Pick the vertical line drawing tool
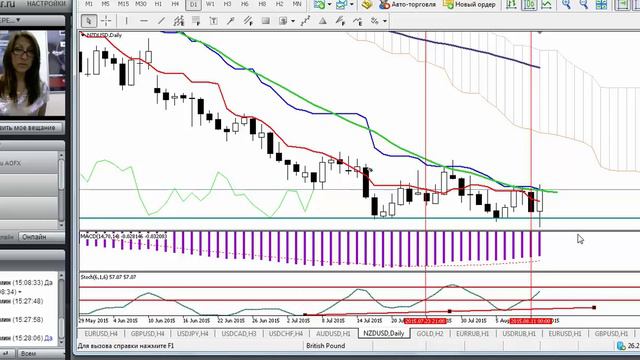Image resolution: width=640 pixels, height=360 pixels. point(127,21)
